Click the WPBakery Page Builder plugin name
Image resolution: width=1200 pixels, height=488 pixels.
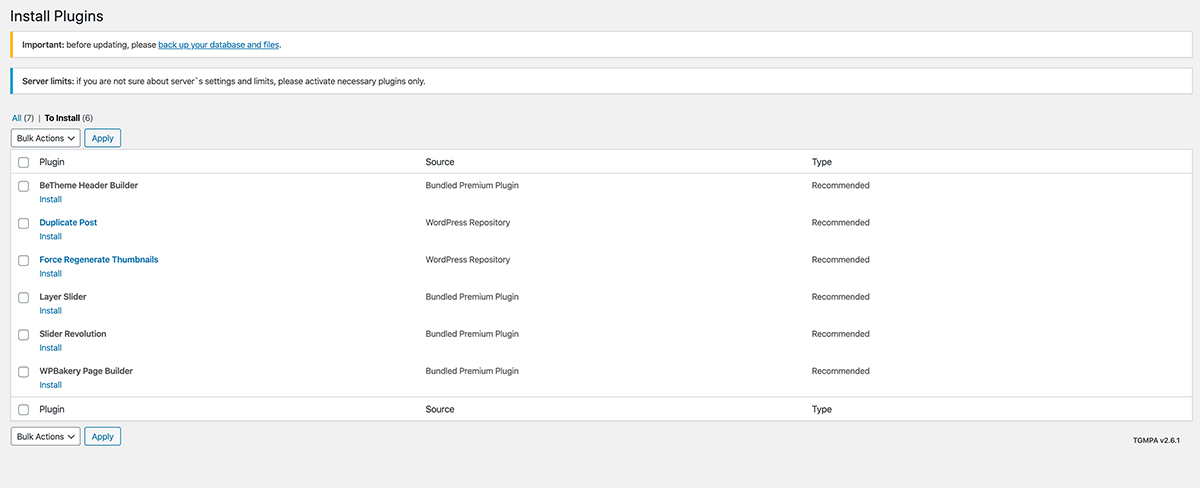coord(86,371)
